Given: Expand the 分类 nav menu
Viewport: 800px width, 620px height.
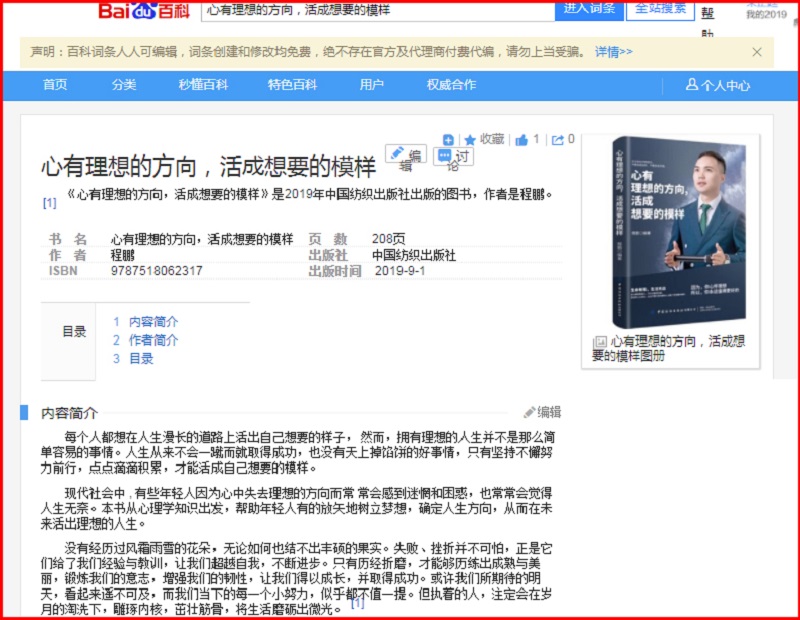Looking at the screenshot, I should 124,85.
